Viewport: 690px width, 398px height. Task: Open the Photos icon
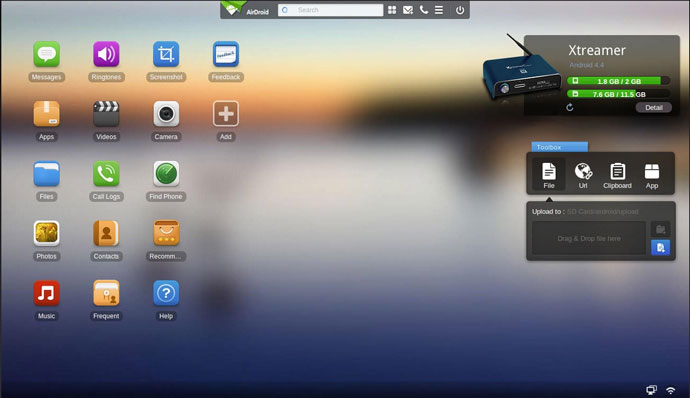[x=46, y=233]
